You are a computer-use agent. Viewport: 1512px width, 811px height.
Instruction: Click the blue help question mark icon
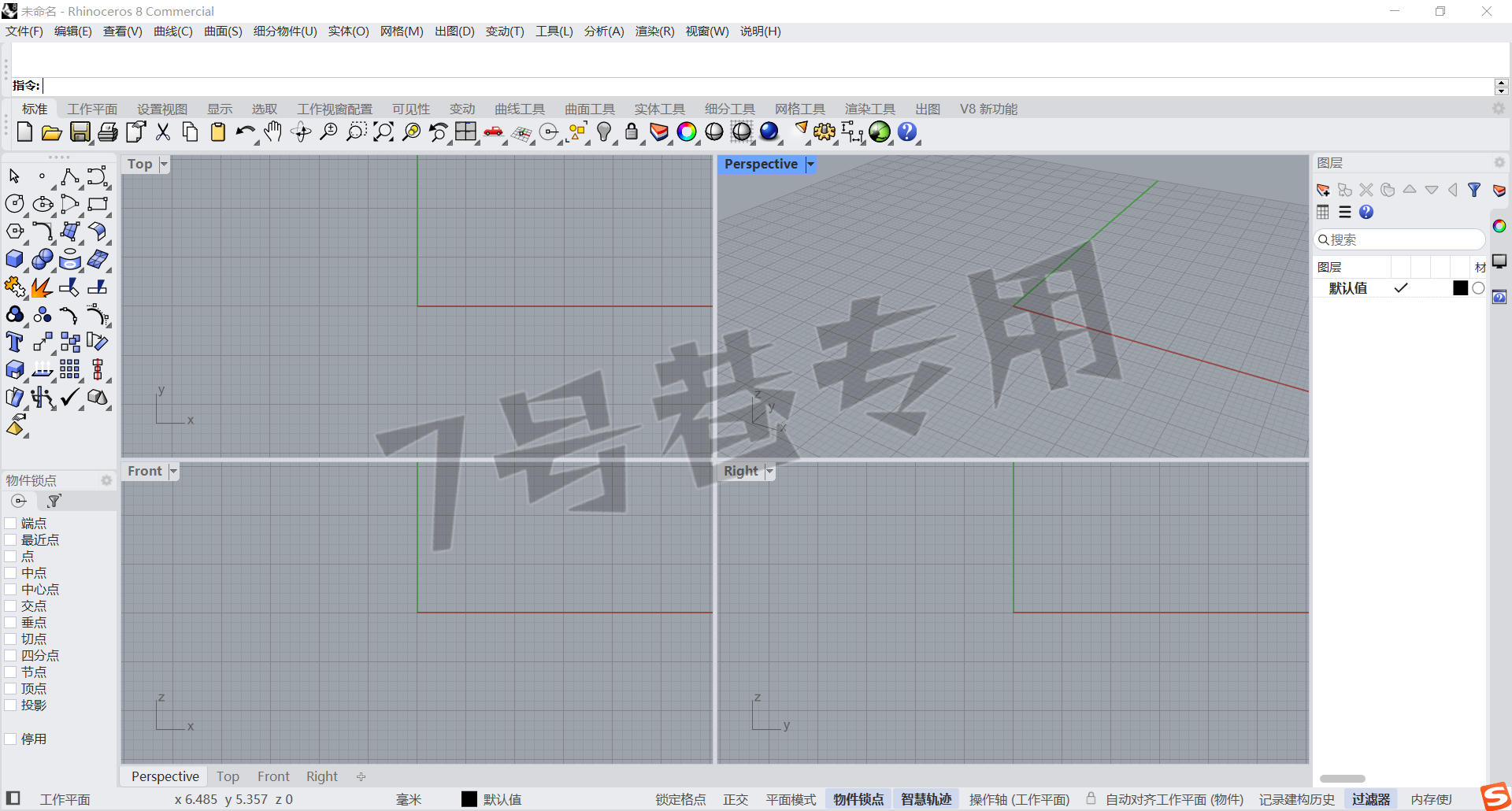(907, 132)
